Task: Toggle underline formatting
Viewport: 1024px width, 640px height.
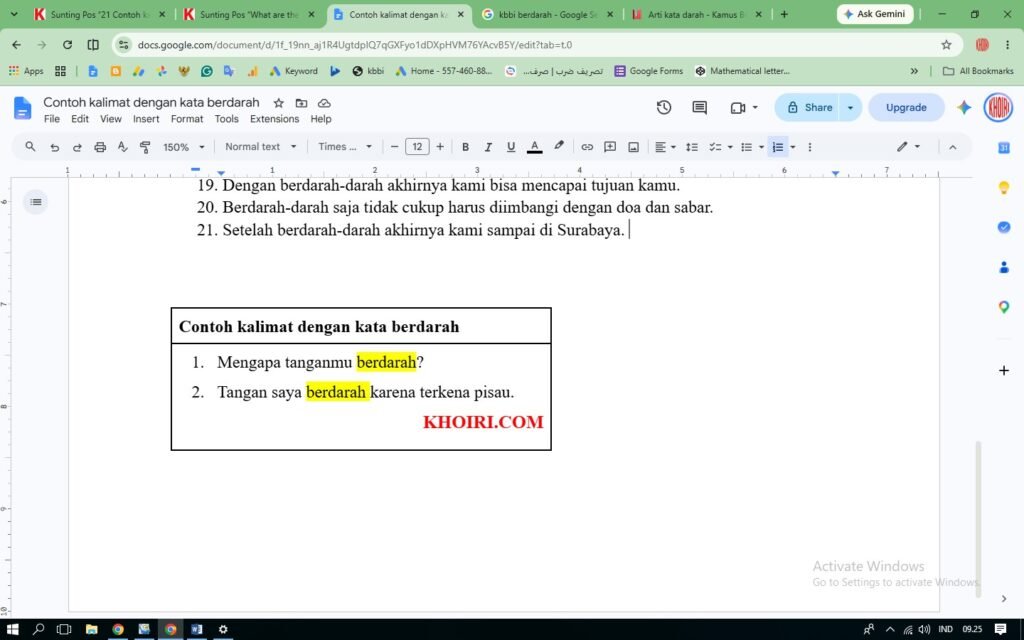Action: (511, 147)
